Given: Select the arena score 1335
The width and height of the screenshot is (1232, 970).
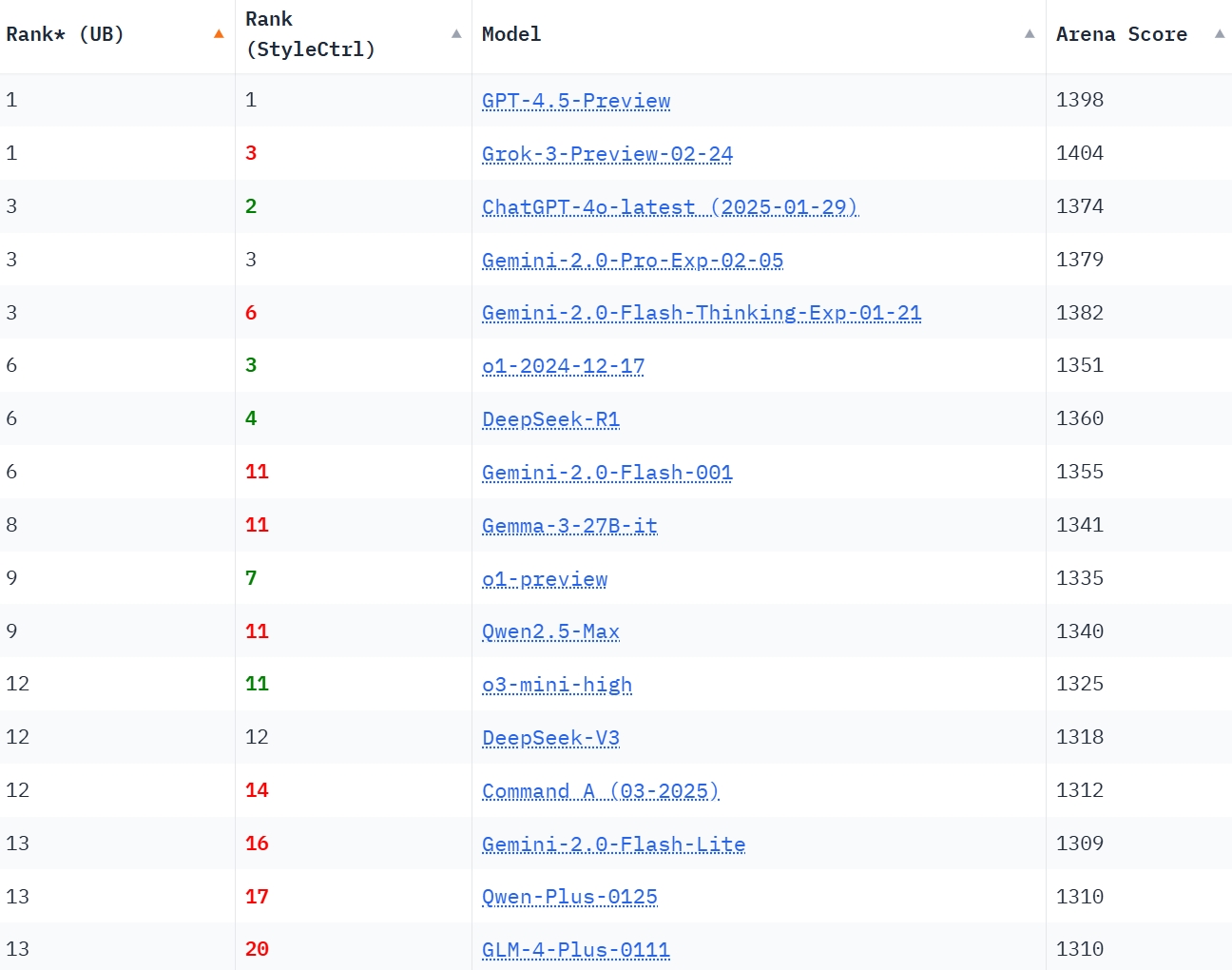Looking at the screenshot, I should [1080, 578].
